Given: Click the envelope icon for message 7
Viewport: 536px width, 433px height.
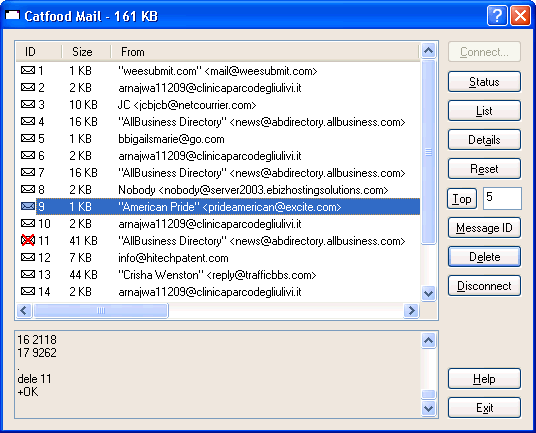Looking at the screenshot, I should pos(28,173).
